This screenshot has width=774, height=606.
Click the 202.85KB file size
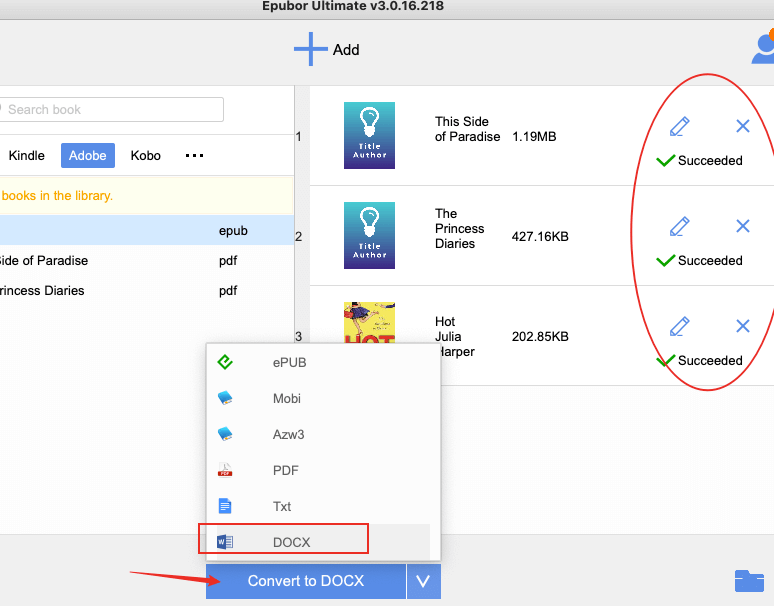tap(540, 337)
